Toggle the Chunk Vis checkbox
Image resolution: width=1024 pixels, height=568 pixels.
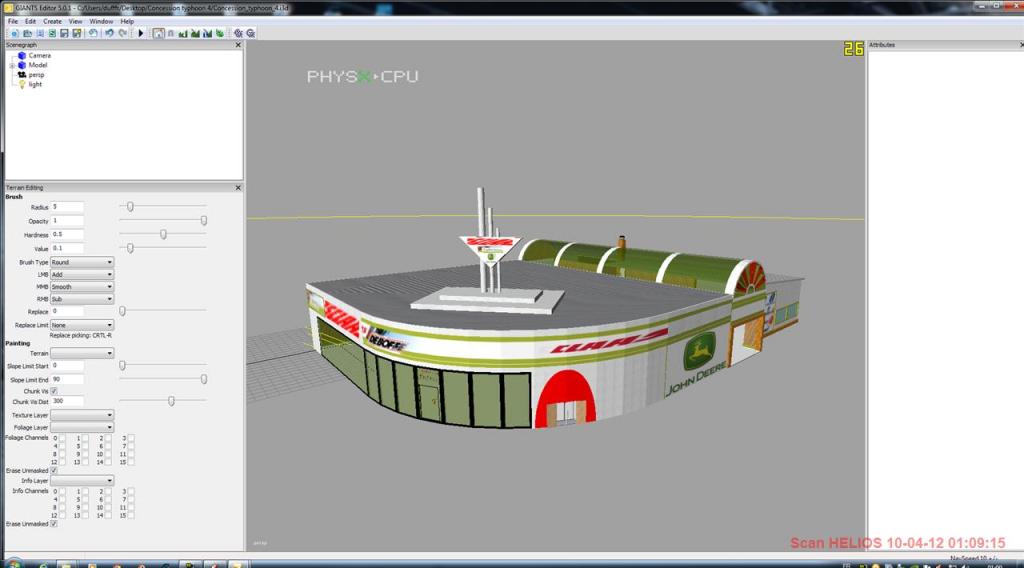[x=54, y=391]
